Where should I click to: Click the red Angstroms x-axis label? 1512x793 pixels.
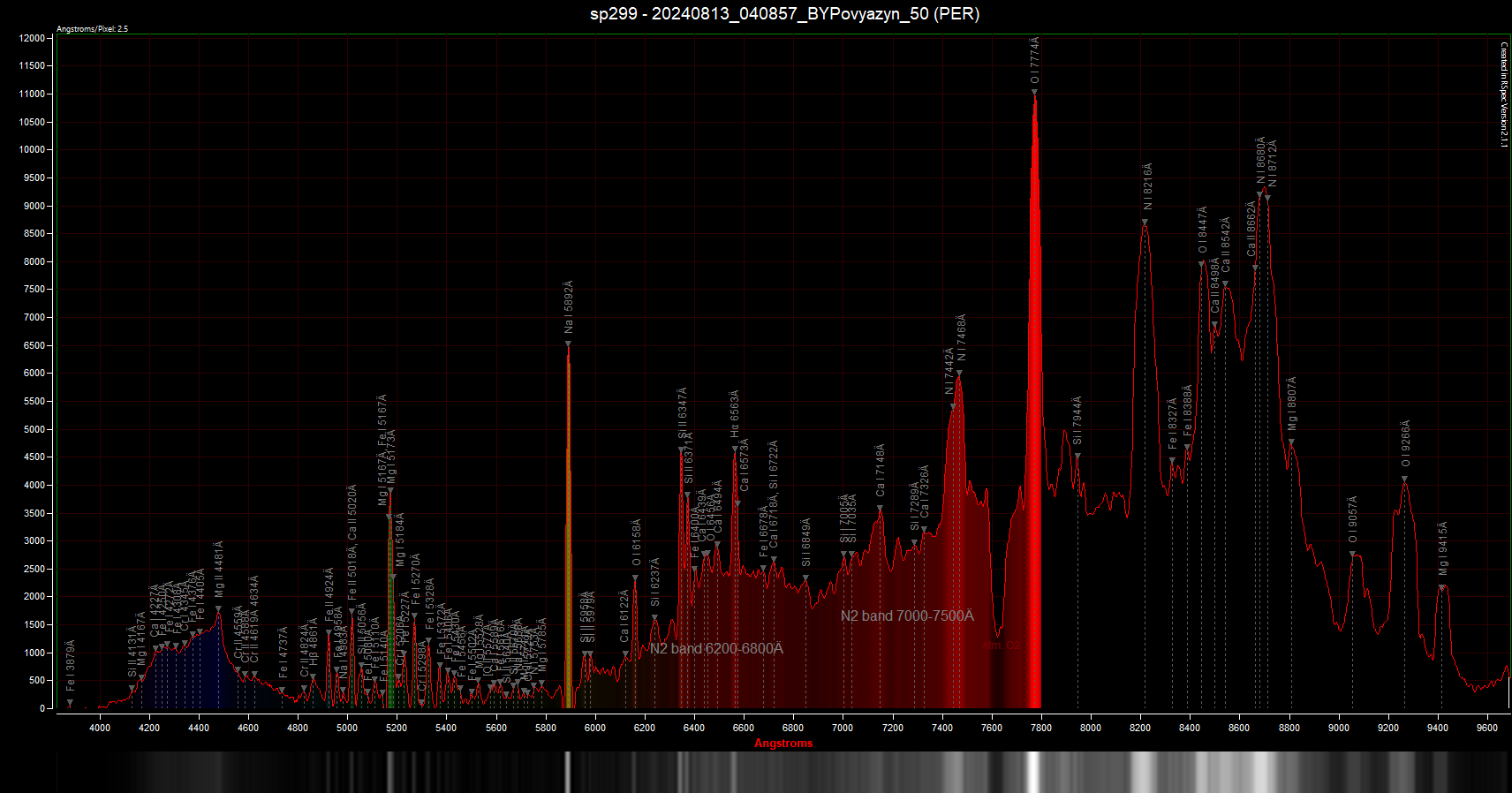pos(783,743)
